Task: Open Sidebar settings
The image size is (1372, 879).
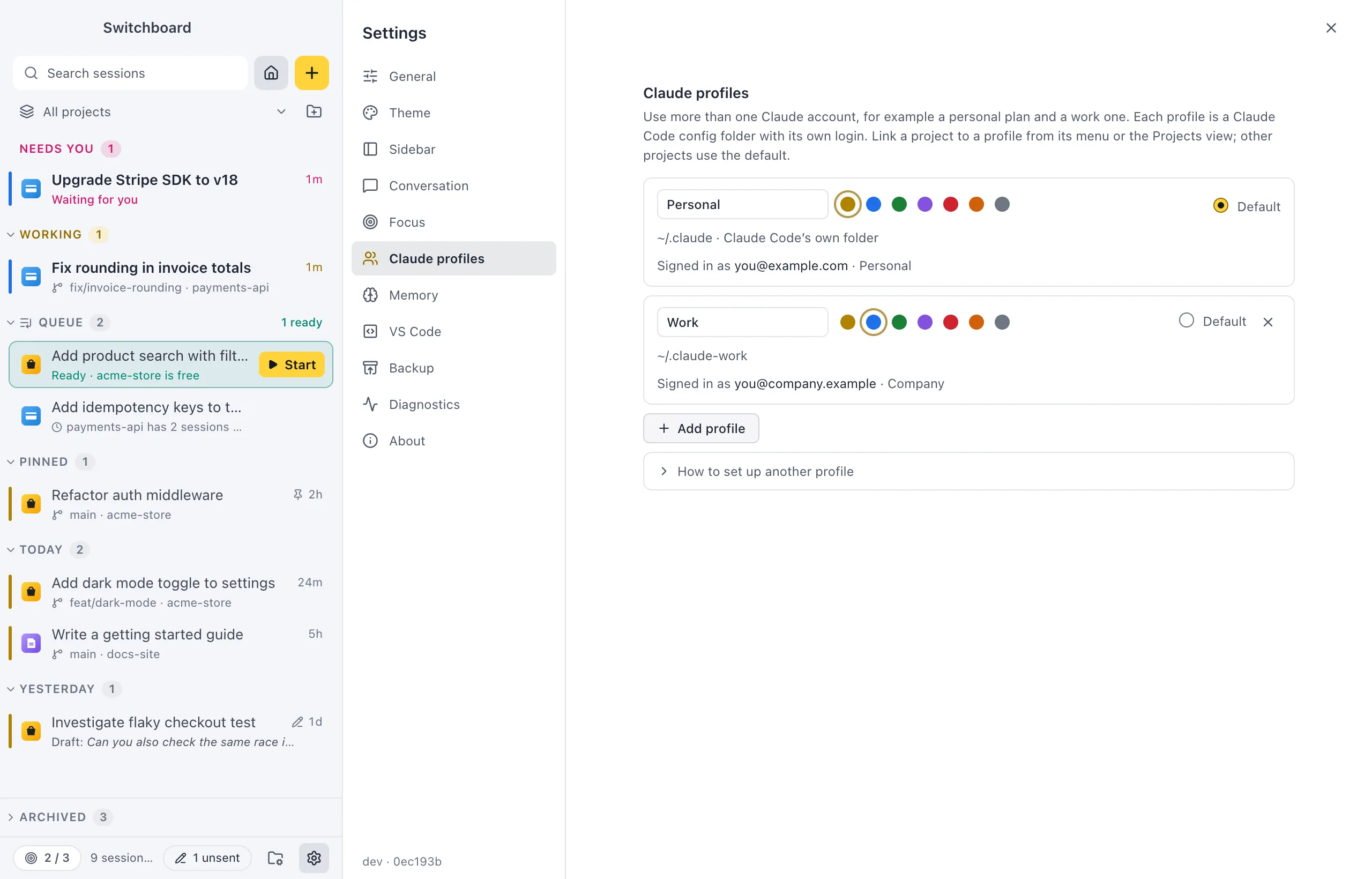Action: [x=454, y=149]
